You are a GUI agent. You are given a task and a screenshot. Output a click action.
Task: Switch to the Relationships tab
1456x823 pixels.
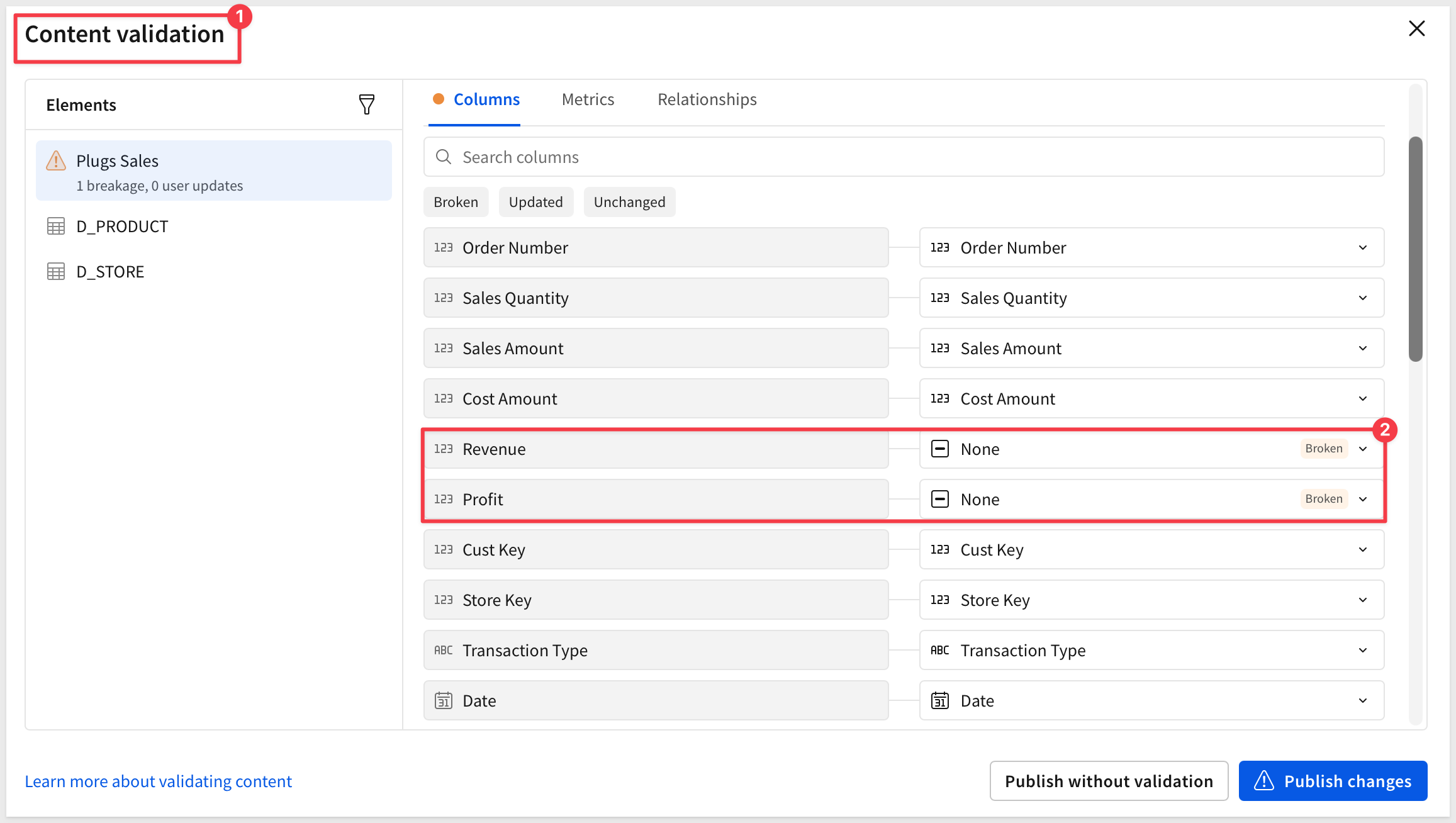(707, 99)
